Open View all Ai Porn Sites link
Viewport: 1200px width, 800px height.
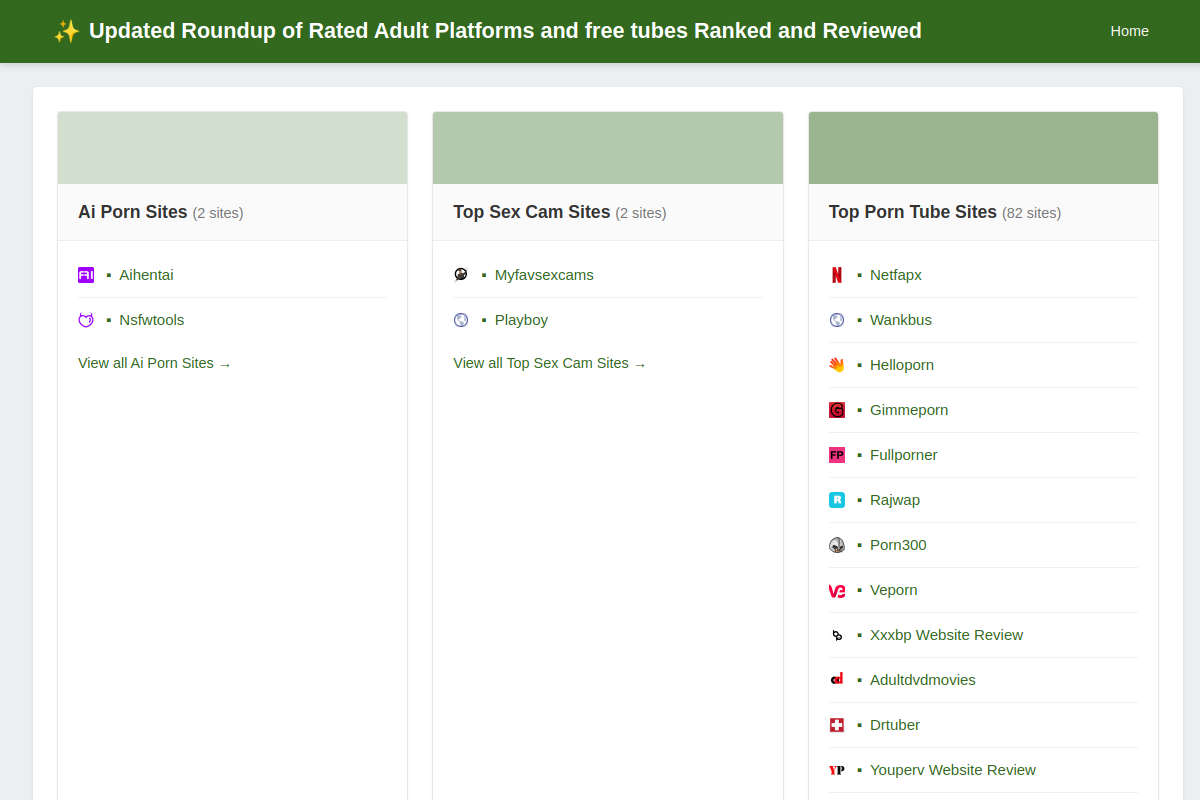(x=155, y=363)
